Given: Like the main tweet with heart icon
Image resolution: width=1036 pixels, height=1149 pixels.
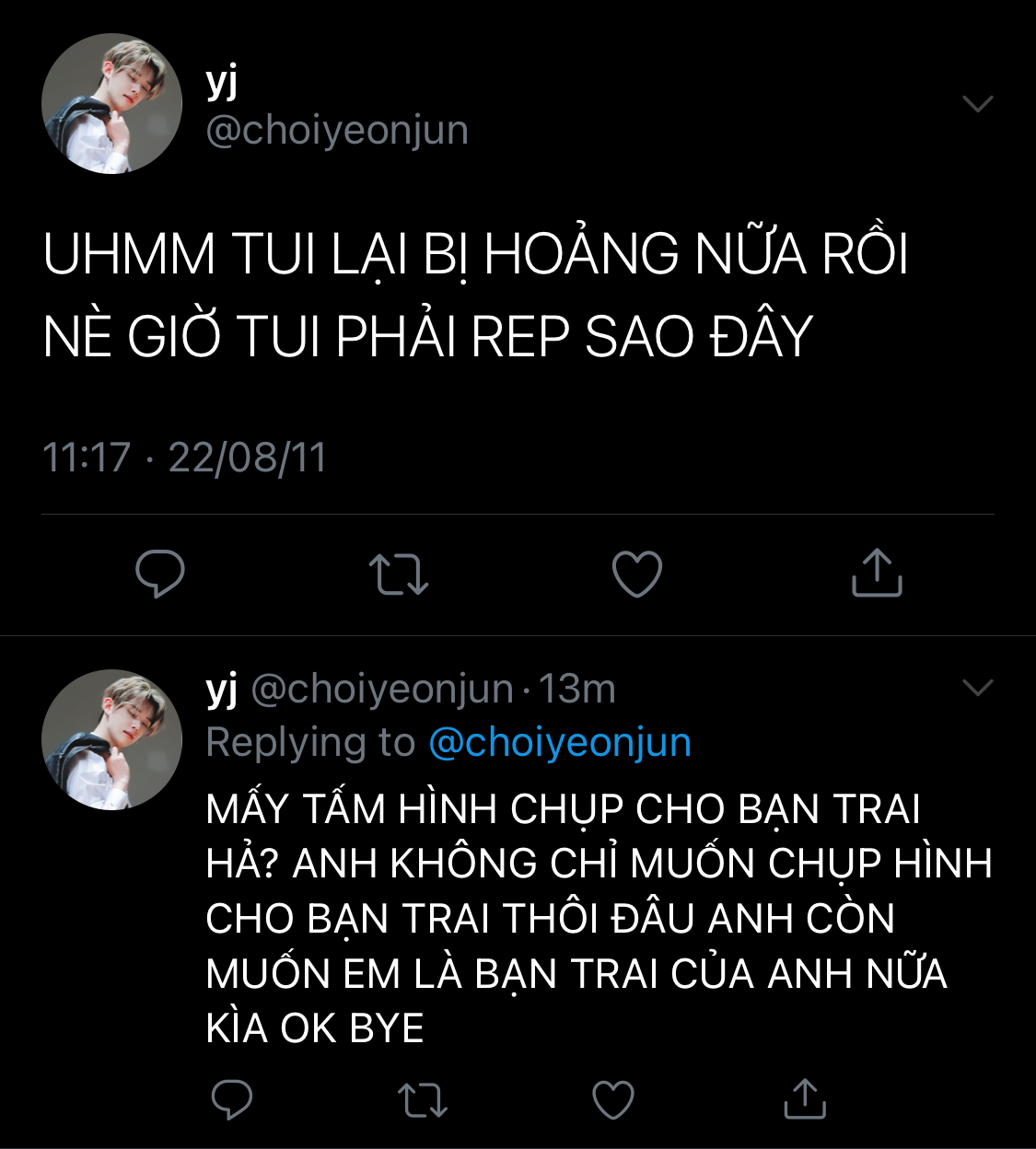Looking at the screenshot, I should coord(637,574).
